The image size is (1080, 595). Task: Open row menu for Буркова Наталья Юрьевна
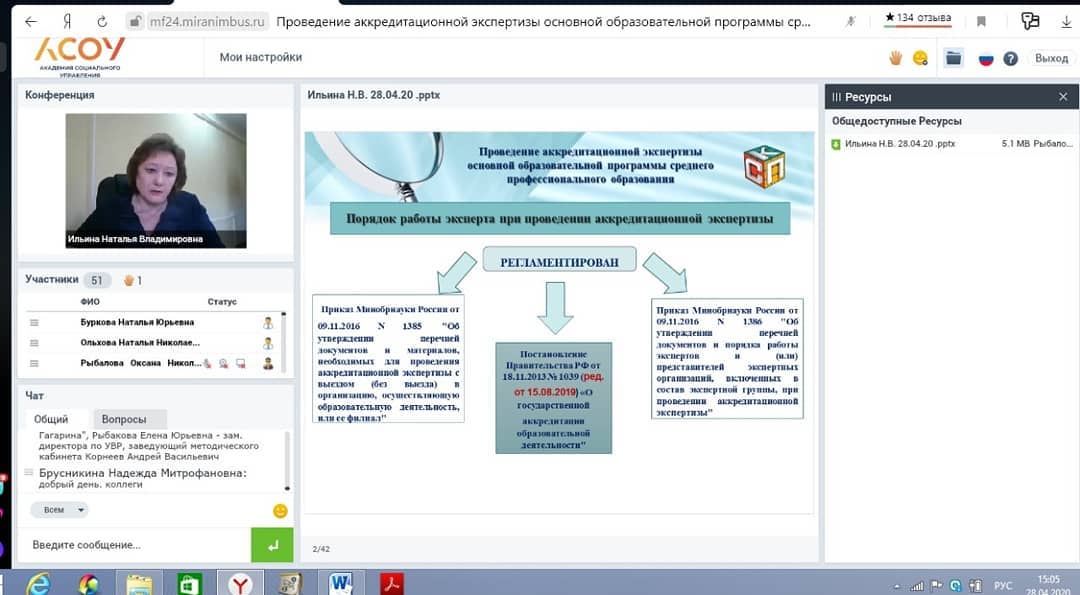point(34,322)
